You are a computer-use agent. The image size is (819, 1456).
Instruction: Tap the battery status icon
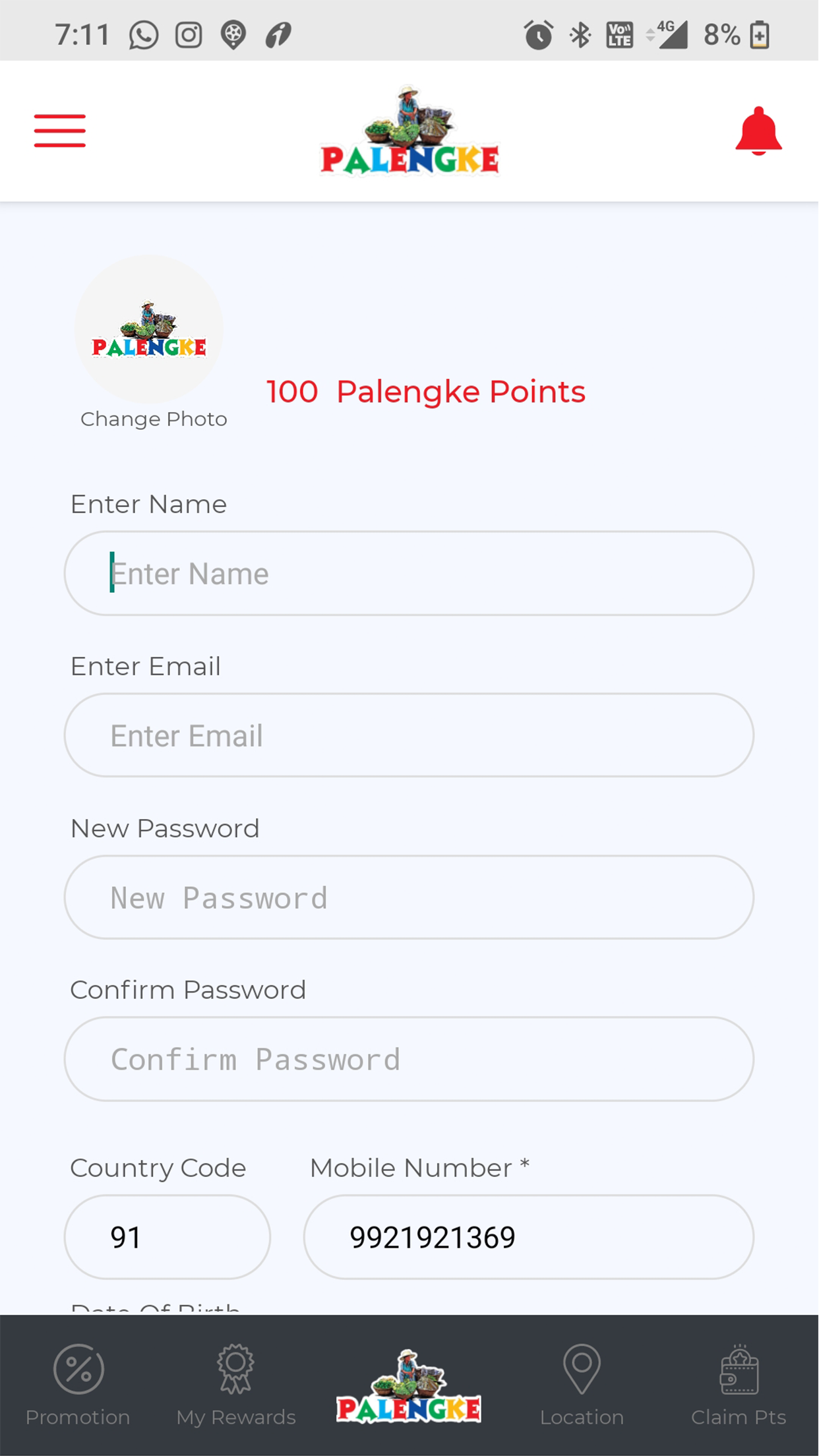coord(760,35)
